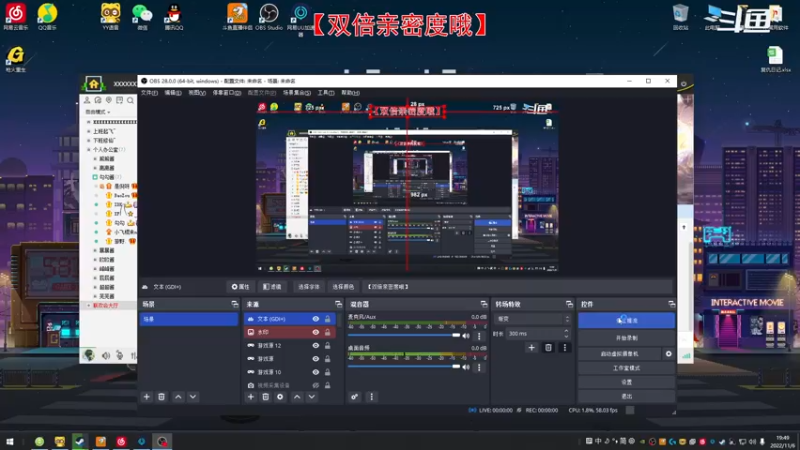Image resolution: width=800 pixels, height=450 pixels.
Task: Open the 桌面音频 three-dot menu
Action: pos(479,367)
